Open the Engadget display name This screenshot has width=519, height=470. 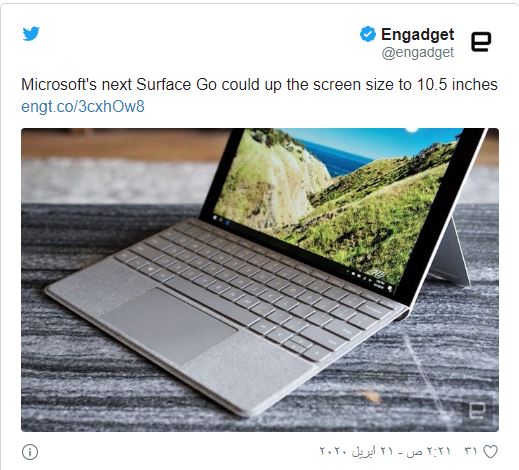[x=417, y=34]
